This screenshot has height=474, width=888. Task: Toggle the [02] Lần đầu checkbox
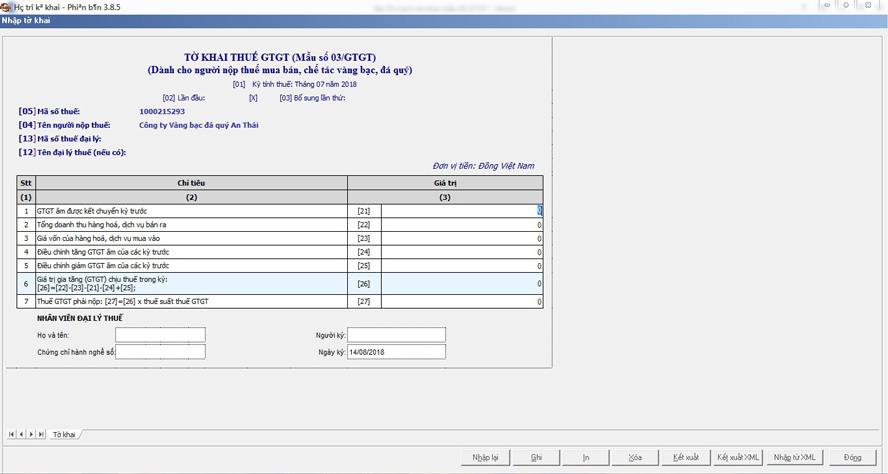coord(253,98)
